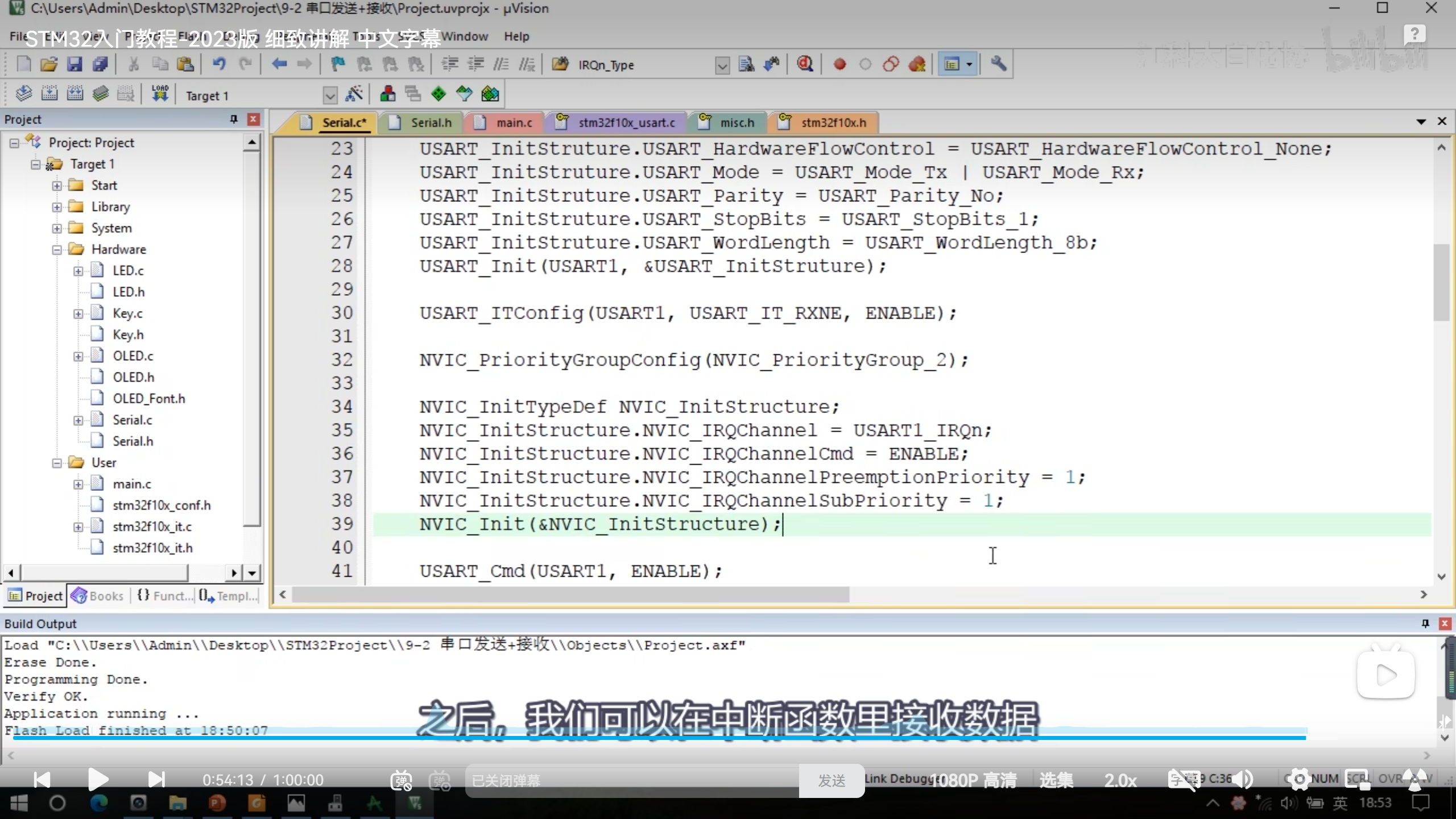Screen dimensions: 1456x819
Task: Pin the Project panel
Action: pyautogui.click(x=233, y=119)
